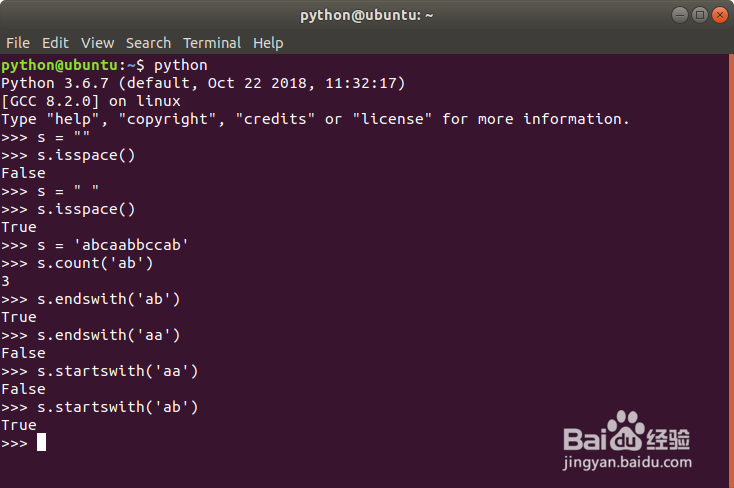Viewport: 734px width, 488px height.
Task: Click the block cursor at the last prompt
Action: tap(41, 443)
